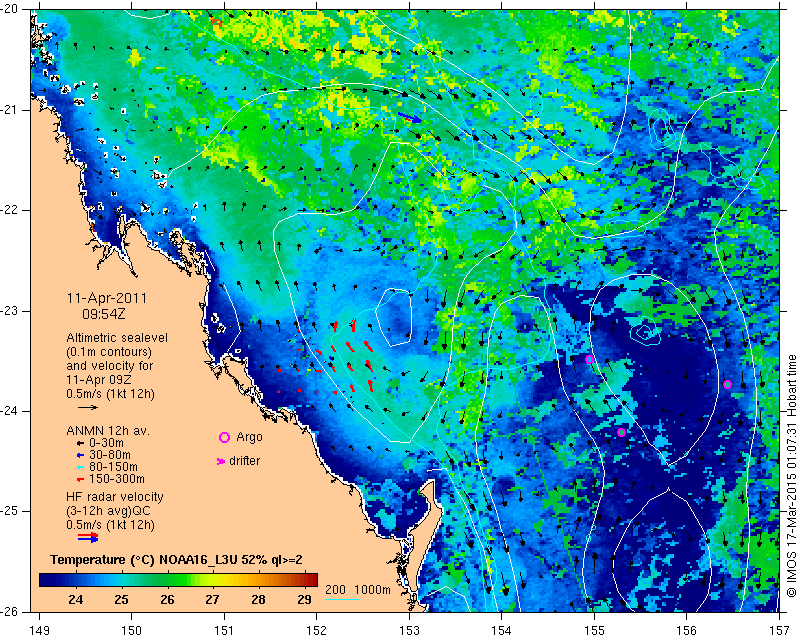Click the 'ANMN 12h av.' heading
This screenshot has width=800, height=640.
point(108,430)
